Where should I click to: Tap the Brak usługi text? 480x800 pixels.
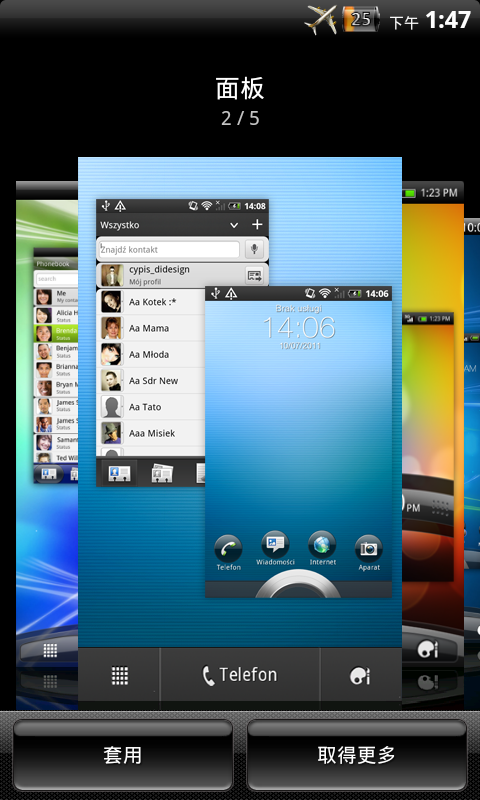click(x=298, y=309)
